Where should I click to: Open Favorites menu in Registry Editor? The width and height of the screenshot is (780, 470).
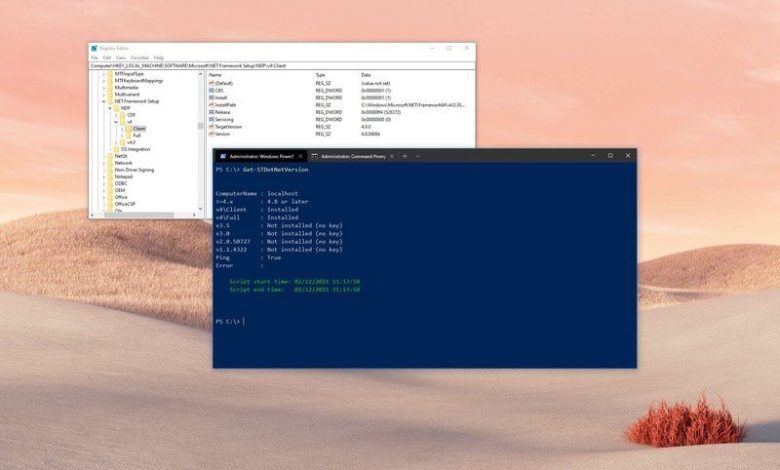point(140,58)
